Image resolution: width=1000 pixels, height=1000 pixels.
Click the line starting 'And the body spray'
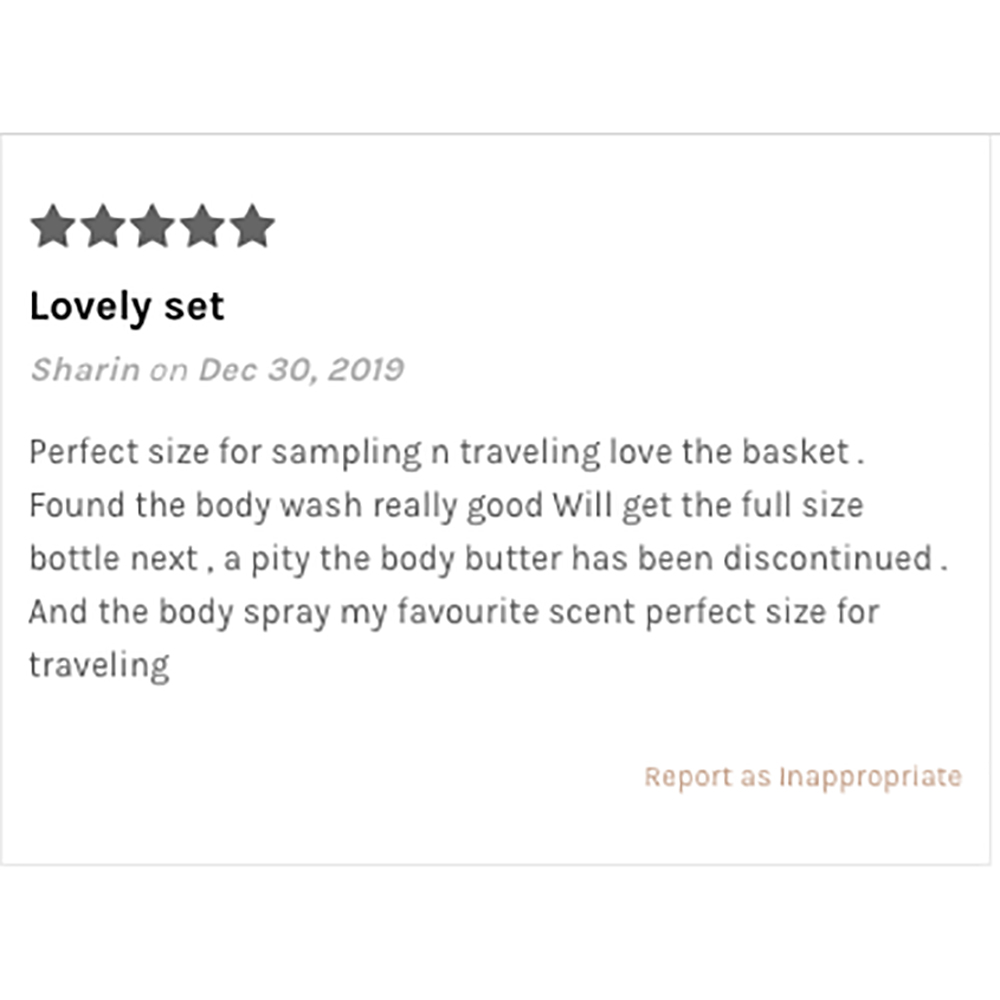tap(454, 613)
